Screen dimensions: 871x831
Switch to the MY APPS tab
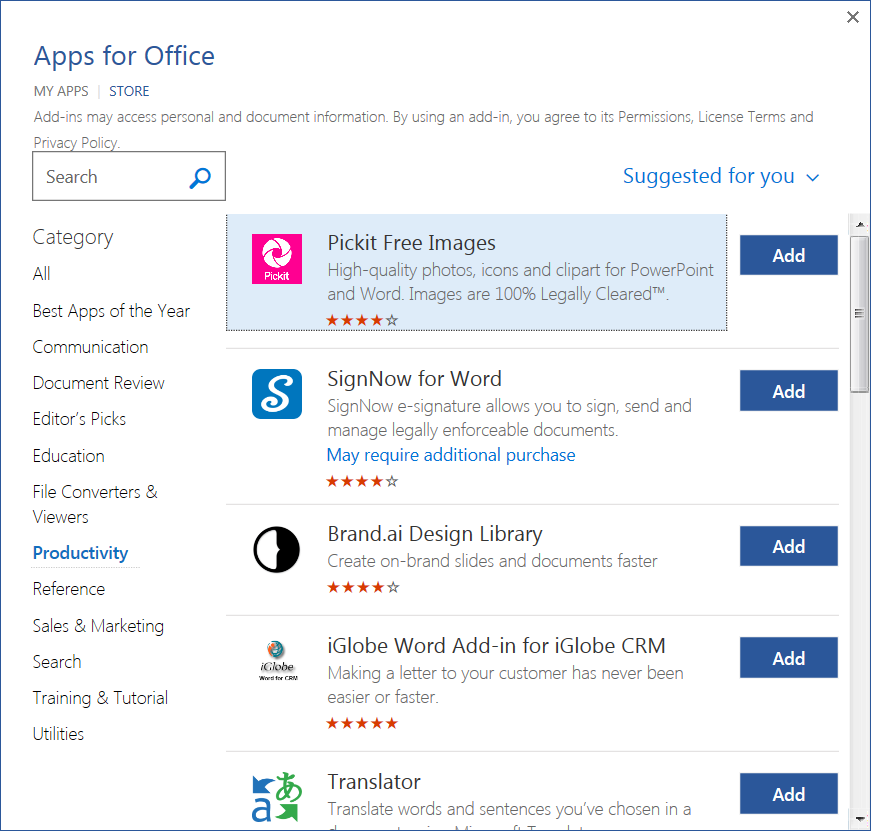[x=61, y=91]
